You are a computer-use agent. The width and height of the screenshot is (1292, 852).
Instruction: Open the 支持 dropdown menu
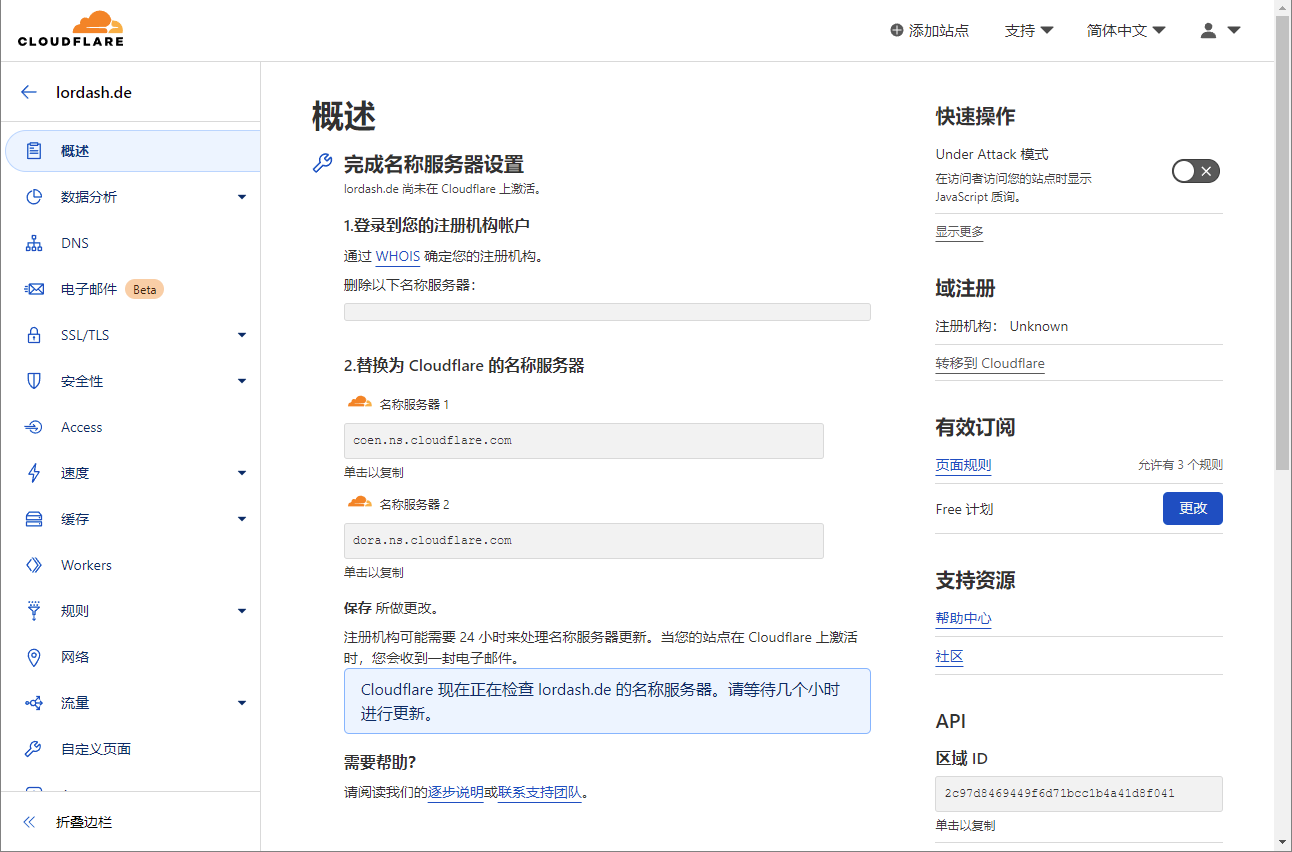[x=1029, y=30]
